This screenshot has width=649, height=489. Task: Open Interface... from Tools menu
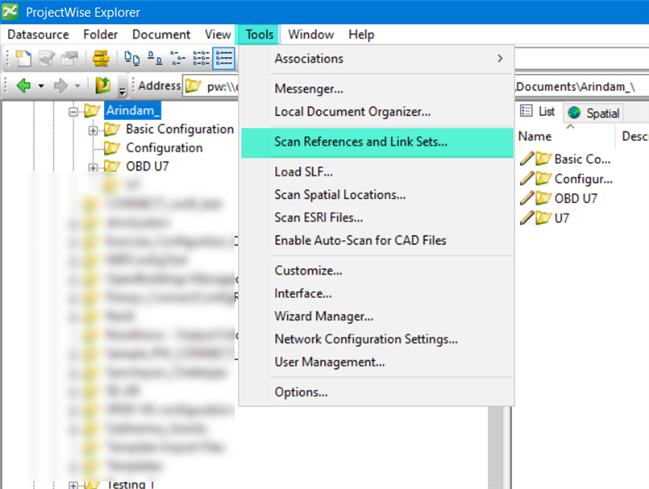377,293
